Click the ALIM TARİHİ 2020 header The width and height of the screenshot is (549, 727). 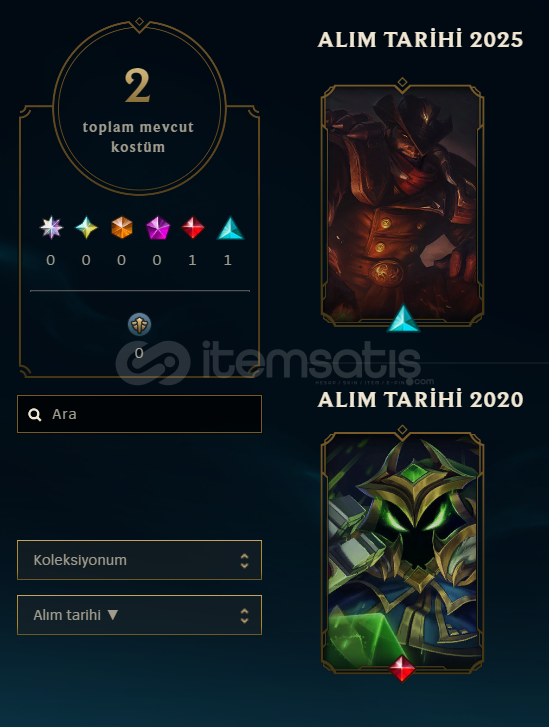point(420,399)
